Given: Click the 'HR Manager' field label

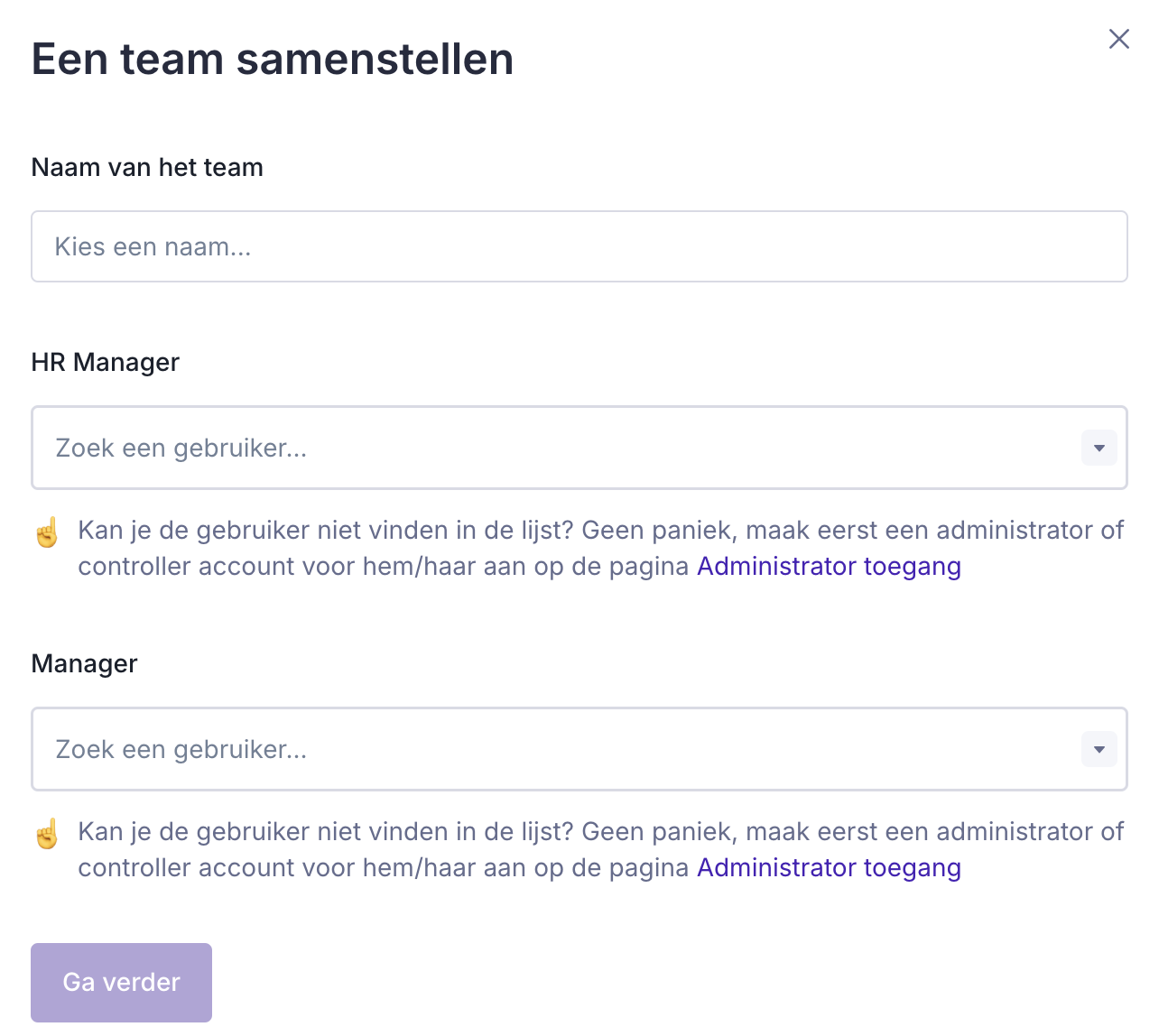Looking at the screenshot, I should pyautogui.click(x=105, y=363).
